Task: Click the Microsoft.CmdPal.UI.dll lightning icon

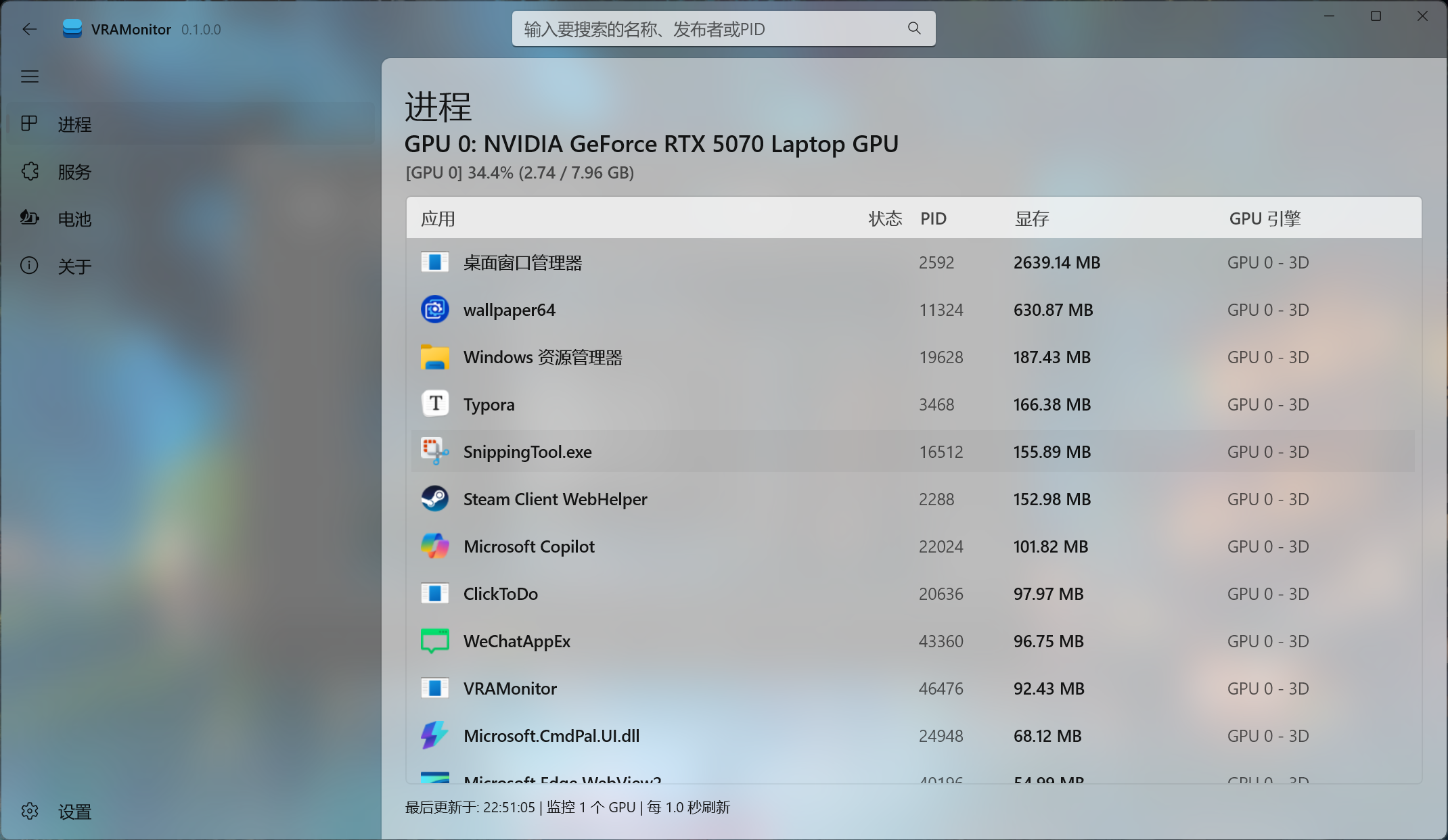Action: tap(434, 736)
